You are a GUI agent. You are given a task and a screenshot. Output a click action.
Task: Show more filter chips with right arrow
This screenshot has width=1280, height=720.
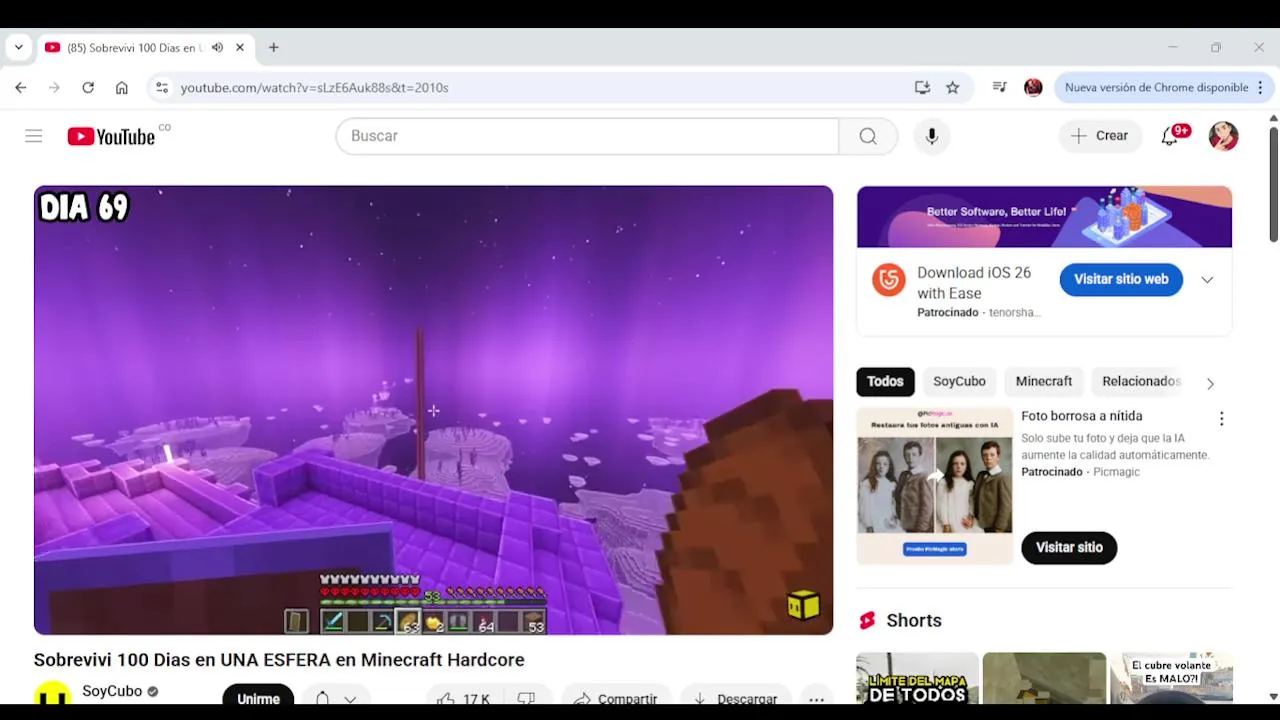(1210, 383)
